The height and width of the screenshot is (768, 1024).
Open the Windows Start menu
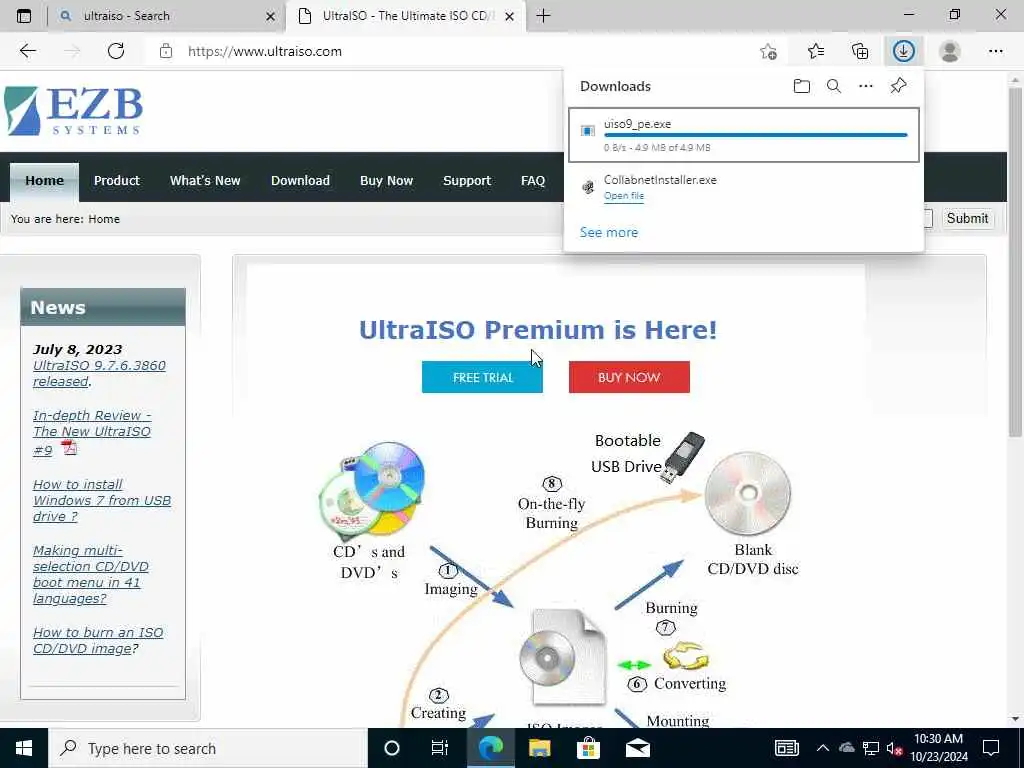(x=24, y=748)
